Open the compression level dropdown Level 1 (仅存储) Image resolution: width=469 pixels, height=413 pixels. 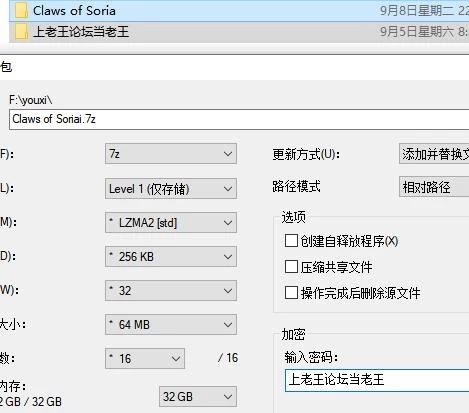(x=171, y=189)
